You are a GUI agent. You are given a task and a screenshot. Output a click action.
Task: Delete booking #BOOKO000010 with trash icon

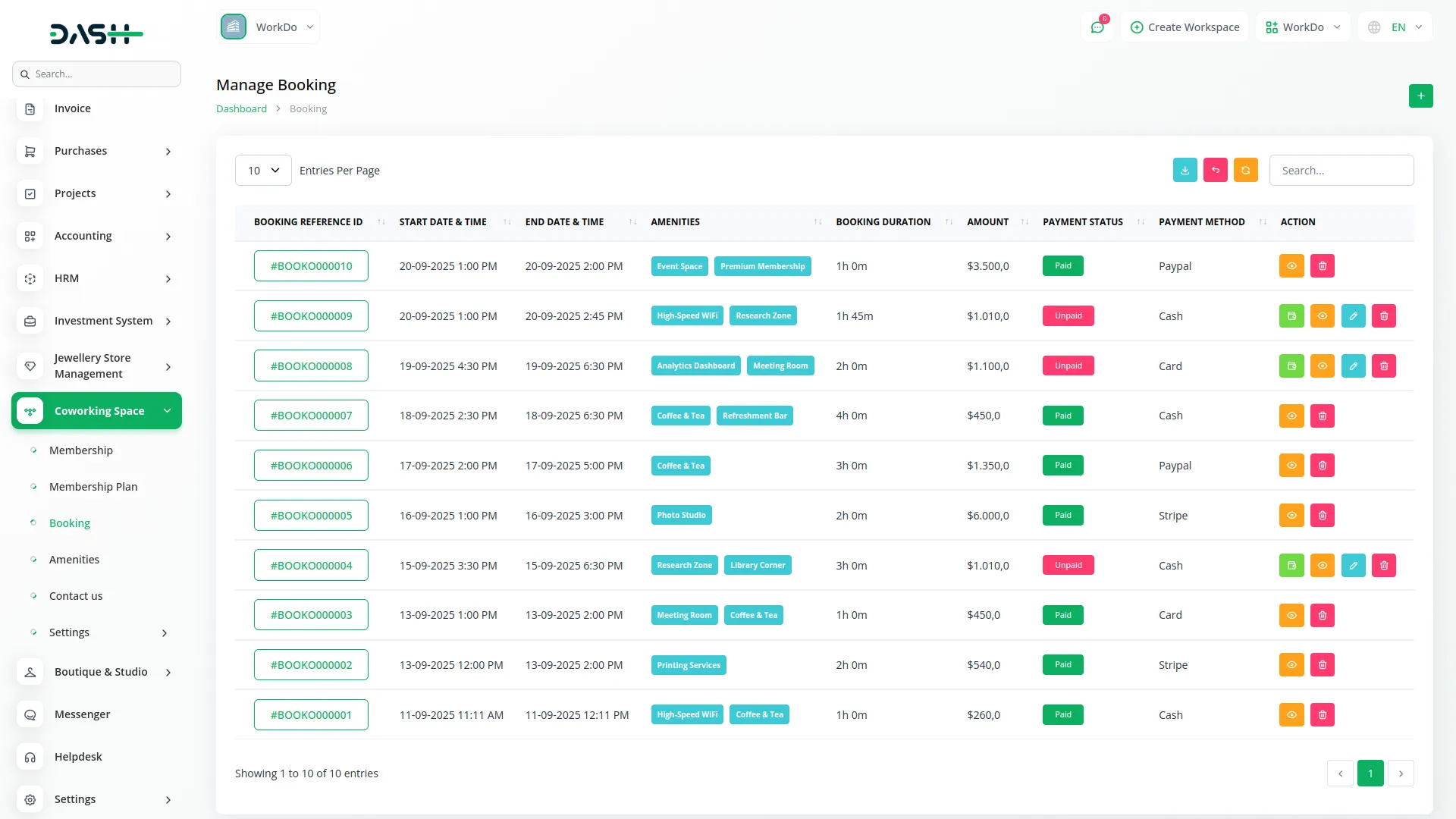tap(1322, 266)
